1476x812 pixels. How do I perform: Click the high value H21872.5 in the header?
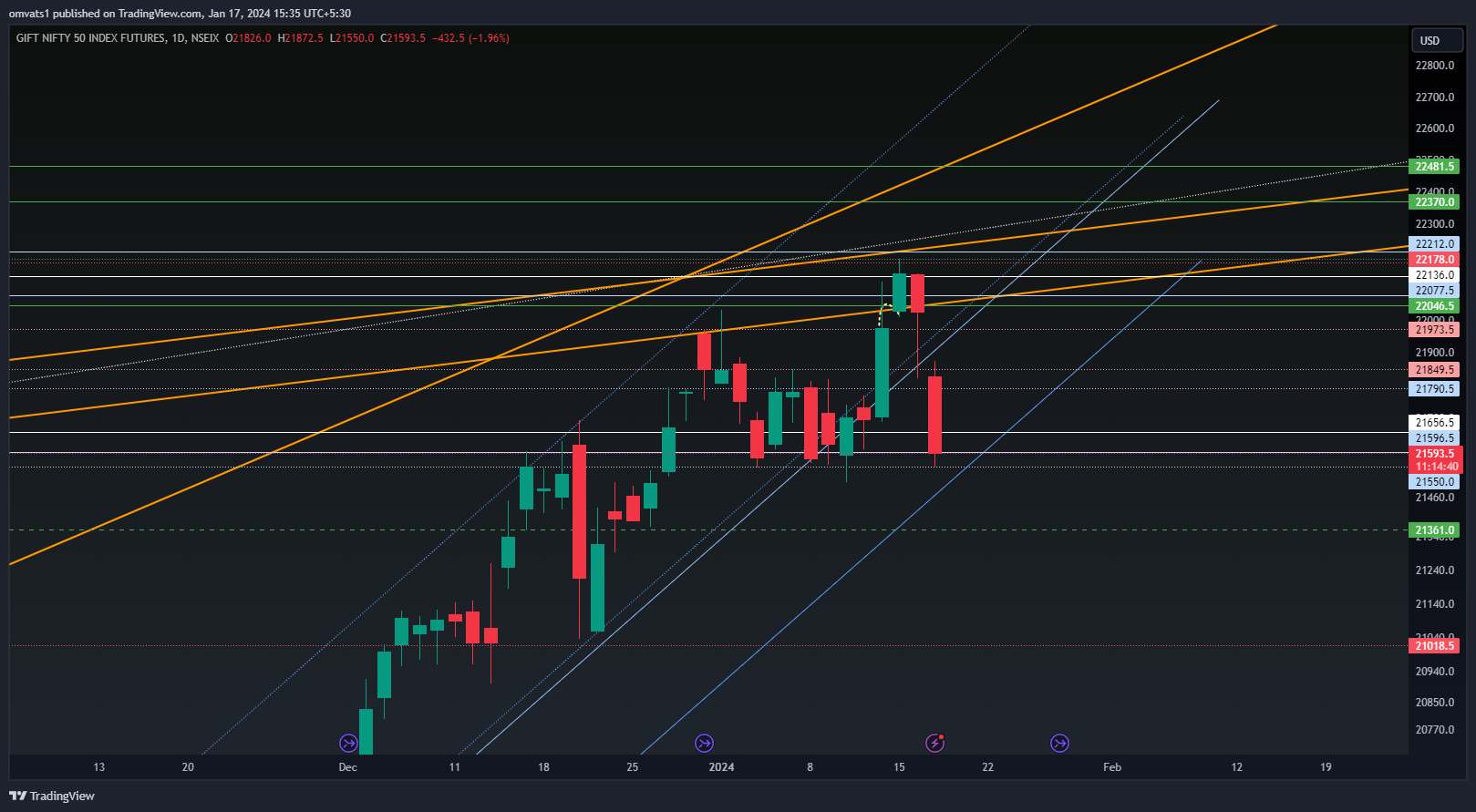tap(300, 38)
